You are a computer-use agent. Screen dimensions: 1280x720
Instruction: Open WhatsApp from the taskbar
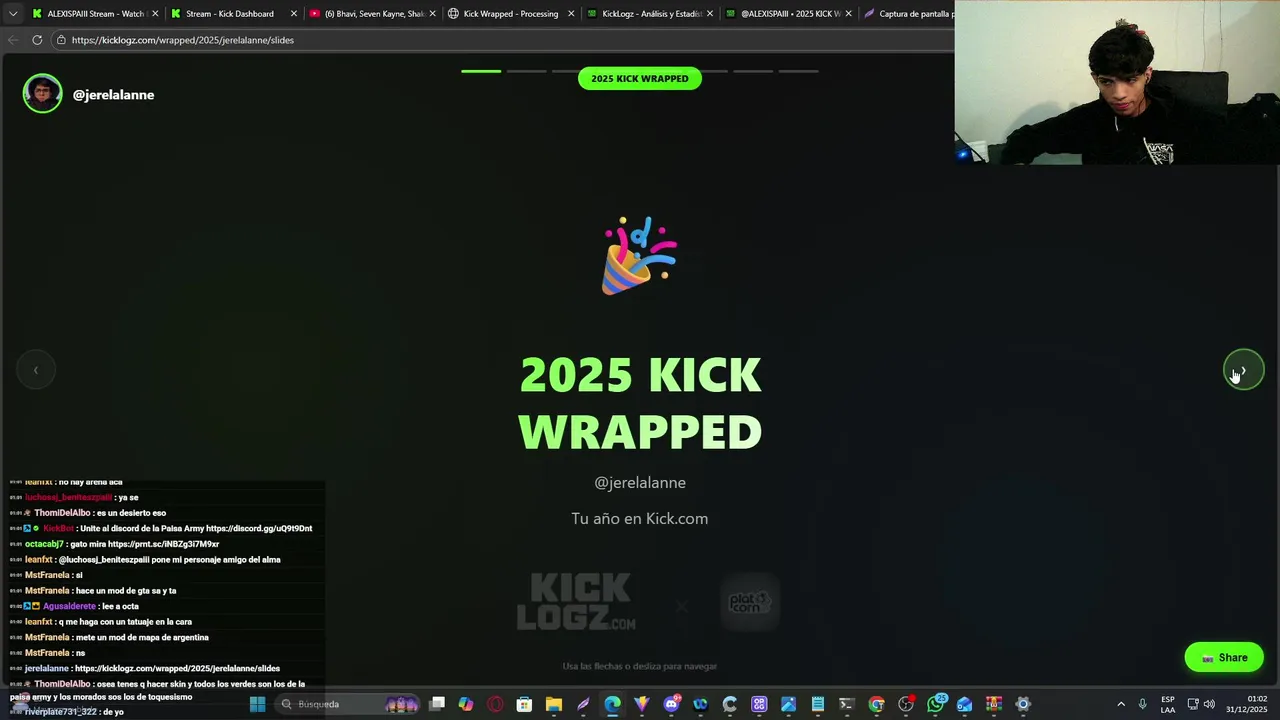point(935,704)
